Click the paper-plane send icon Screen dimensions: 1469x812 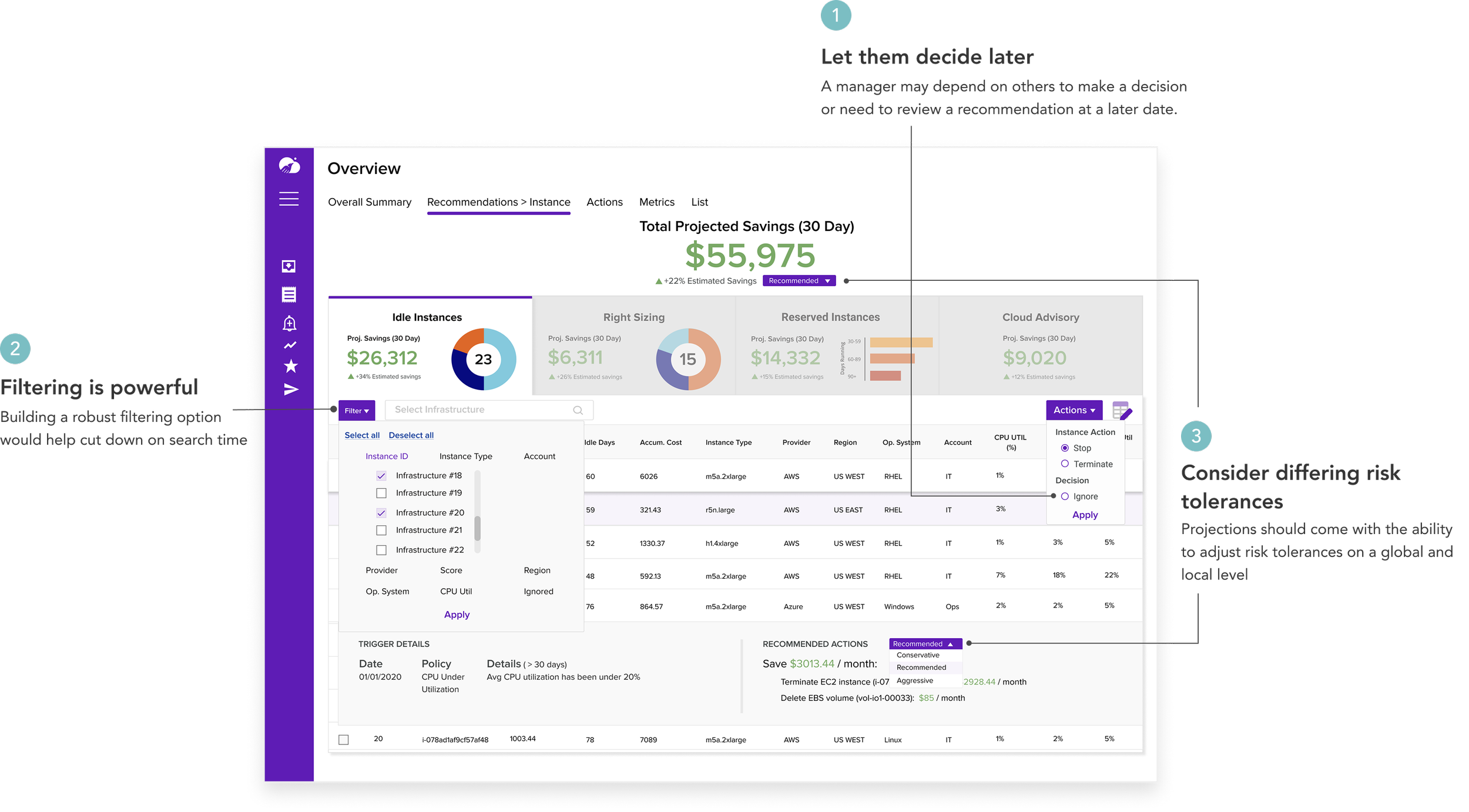[x=291, y=390]
